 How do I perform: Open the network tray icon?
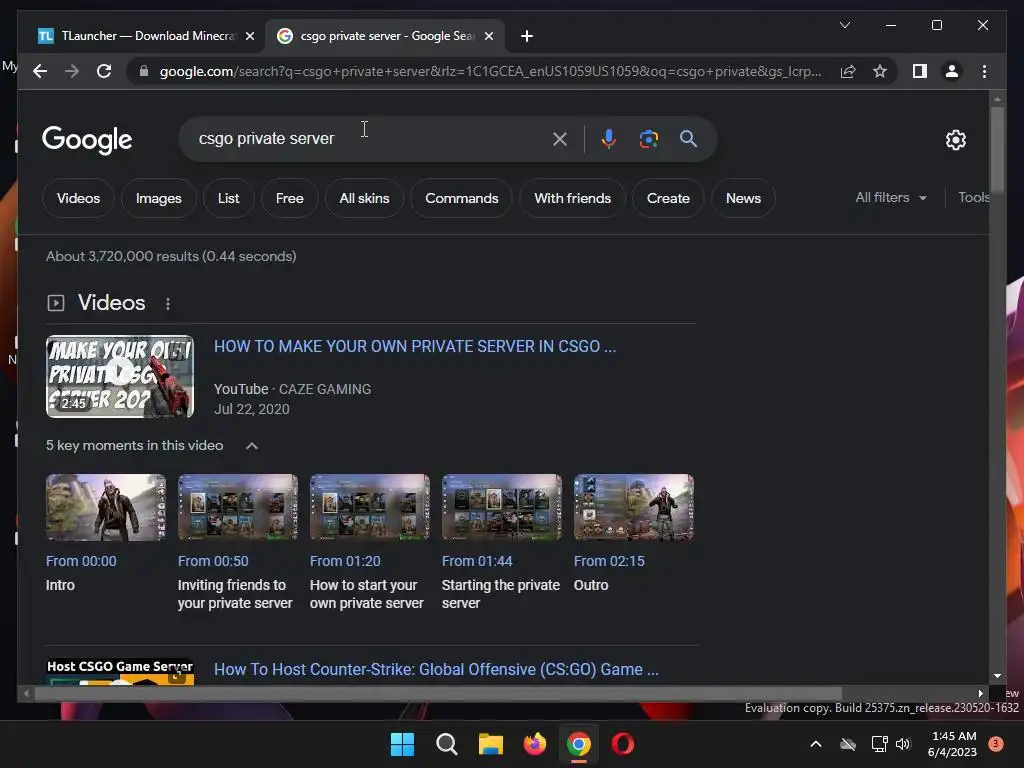(x=879, y=744)
